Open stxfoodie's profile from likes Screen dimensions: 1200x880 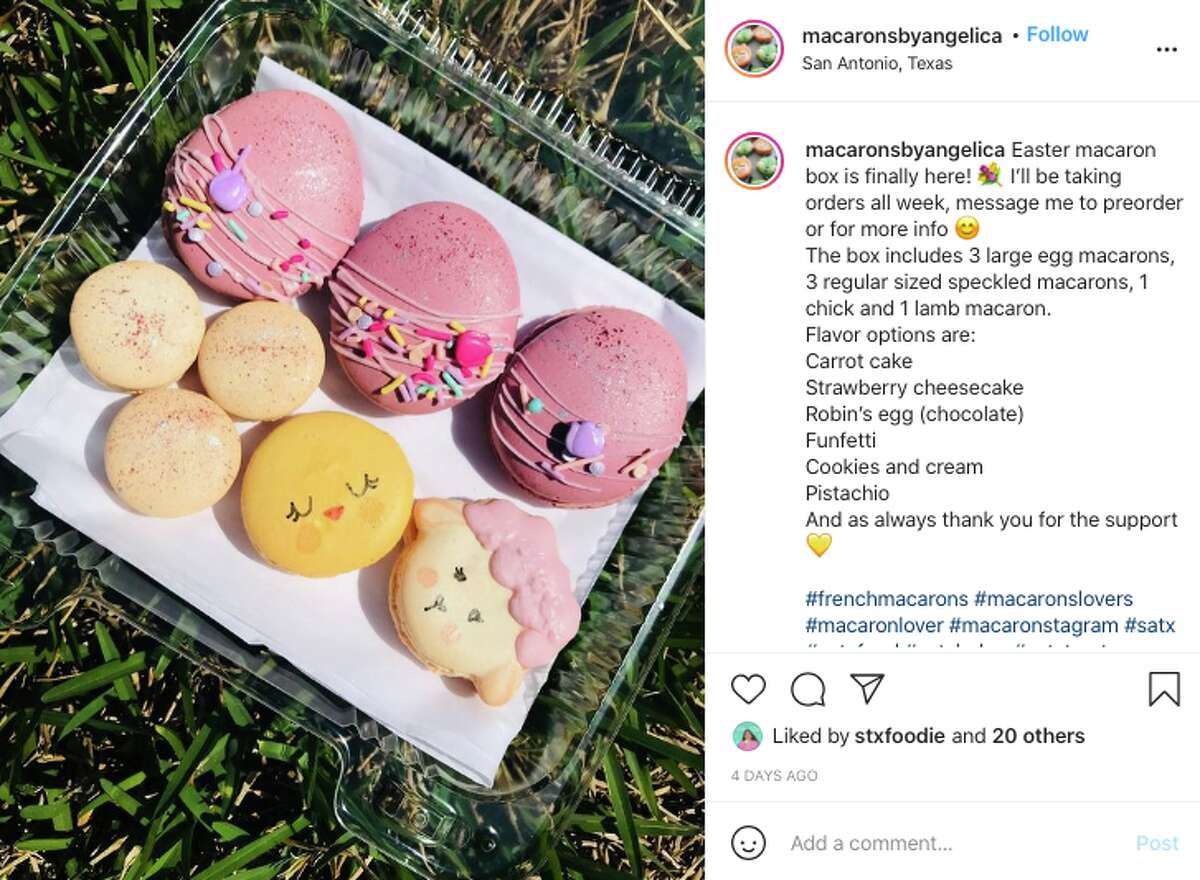tap(900, 736)
